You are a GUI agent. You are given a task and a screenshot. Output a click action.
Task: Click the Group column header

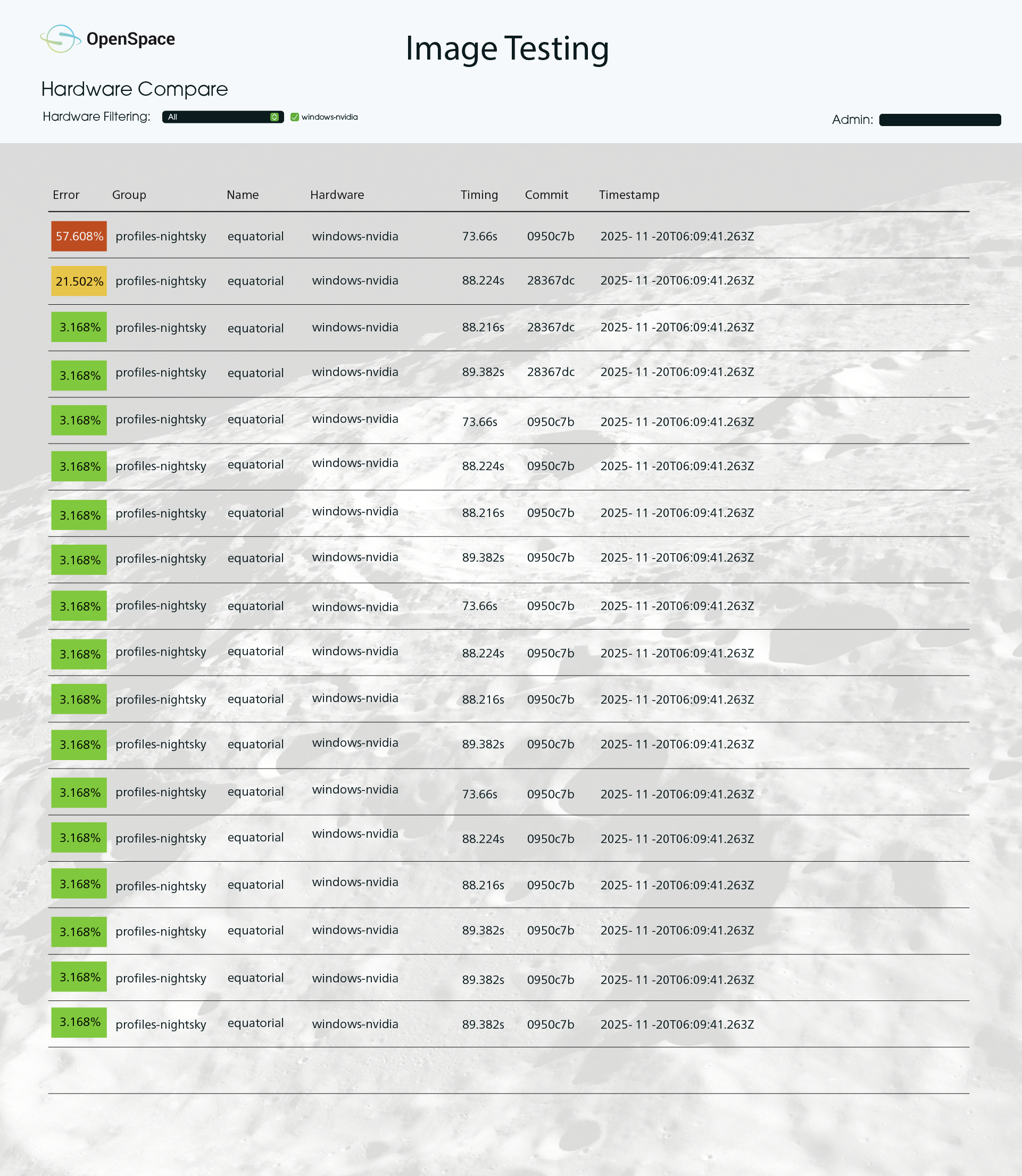pyautogui.click(x=129, y=195)
